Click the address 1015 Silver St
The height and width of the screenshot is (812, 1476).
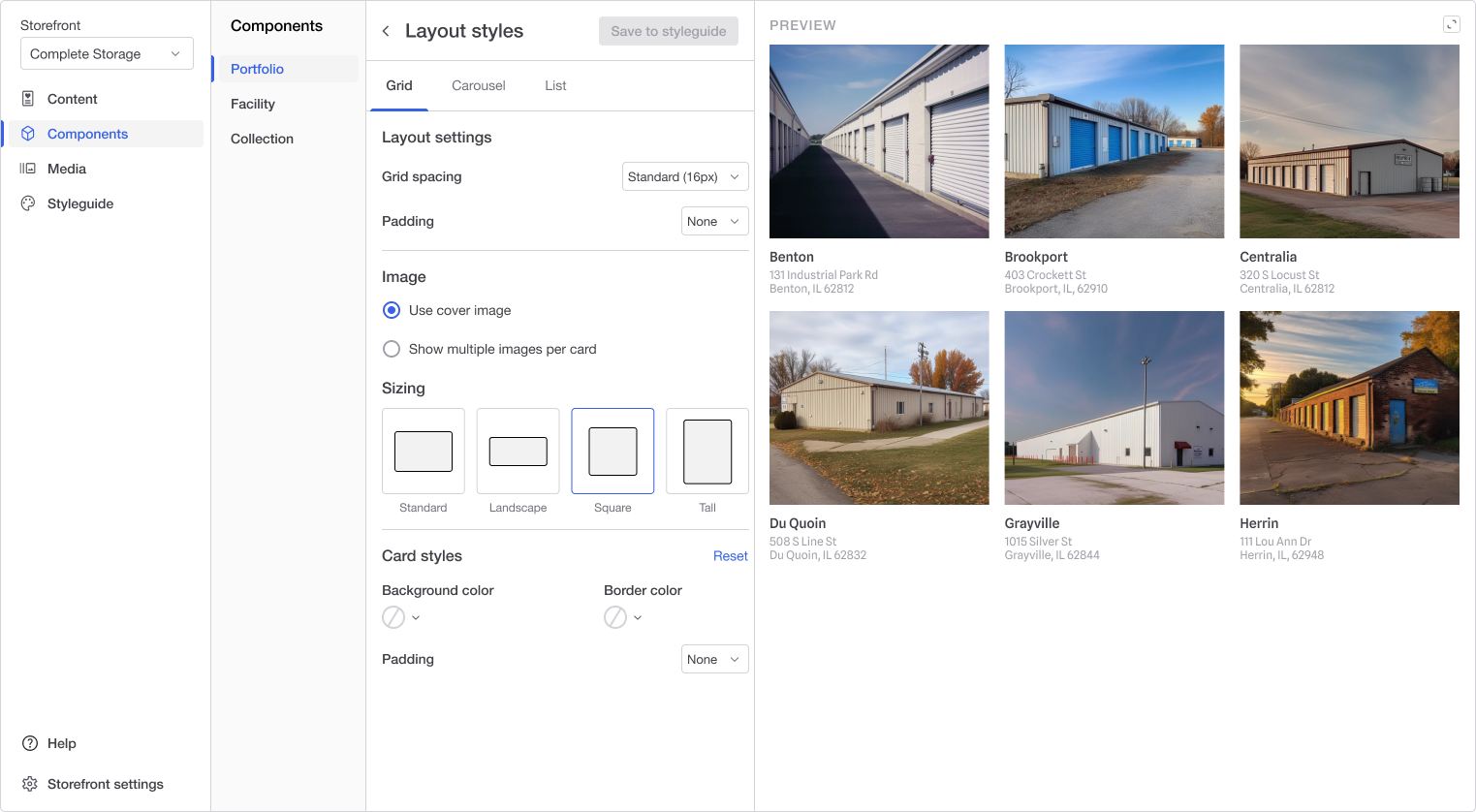[x=1038, y=542]
